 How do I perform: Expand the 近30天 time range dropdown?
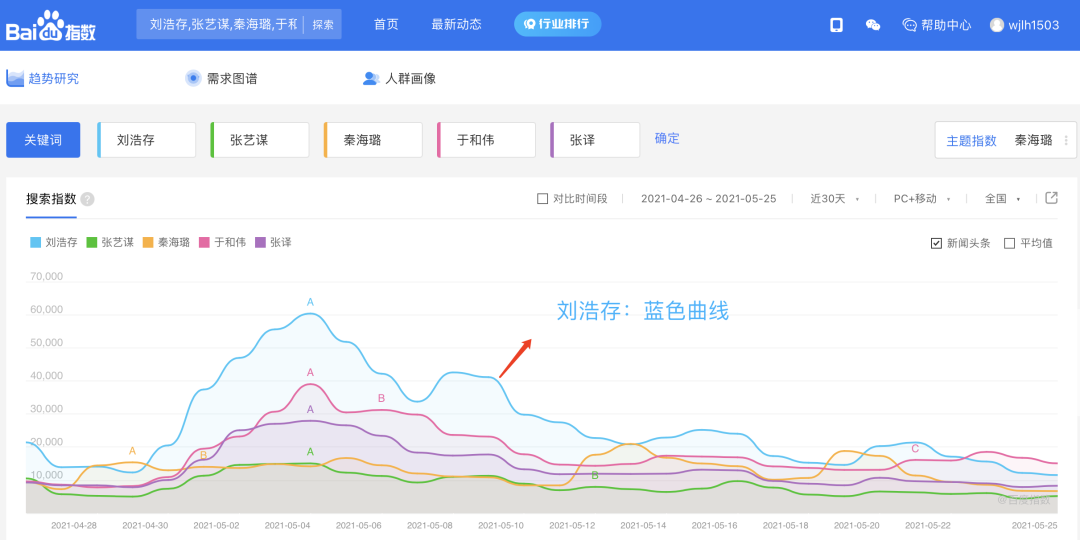pos(834,199)
